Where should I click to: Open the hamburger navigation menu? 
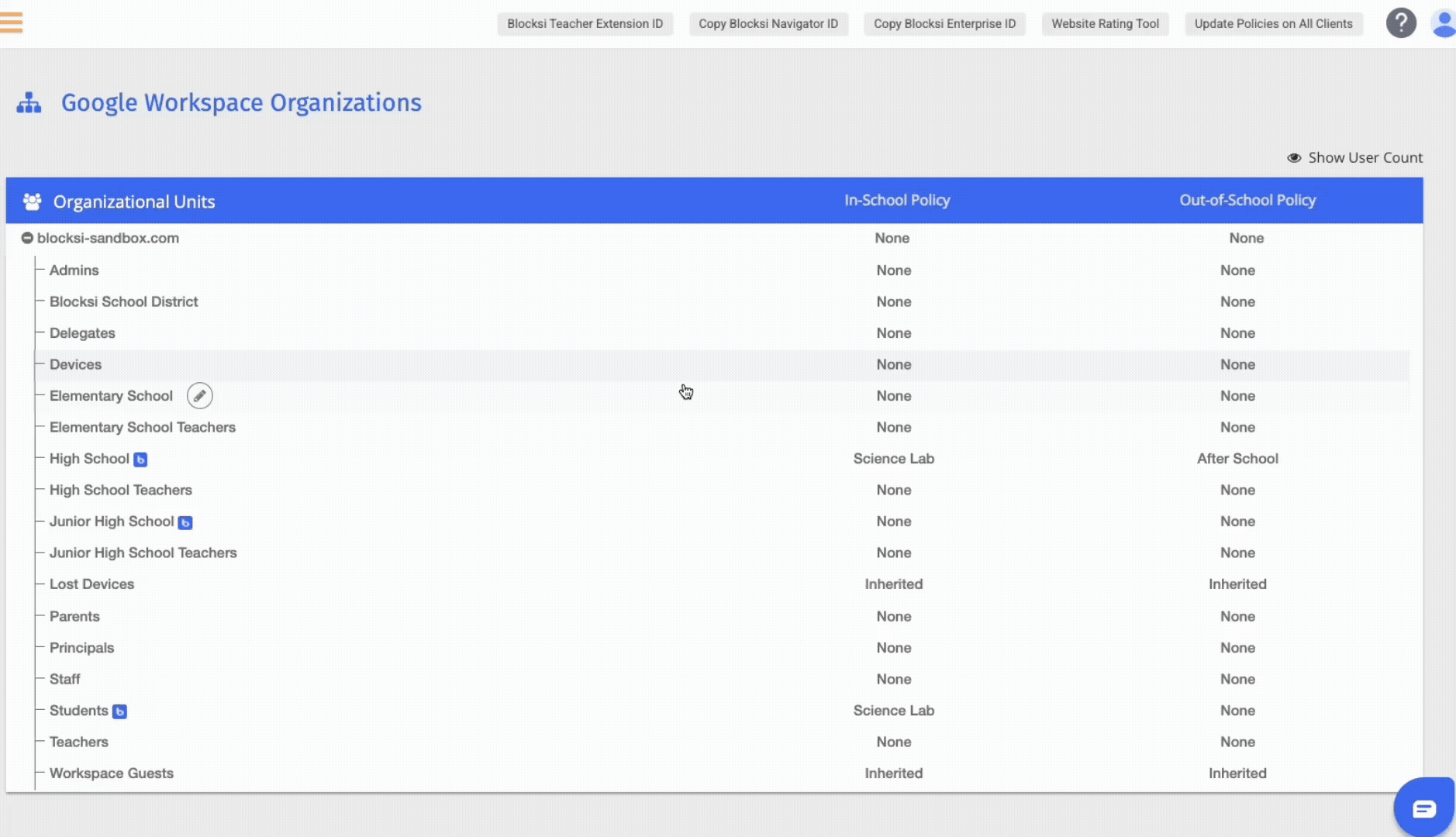click(11, 22)
